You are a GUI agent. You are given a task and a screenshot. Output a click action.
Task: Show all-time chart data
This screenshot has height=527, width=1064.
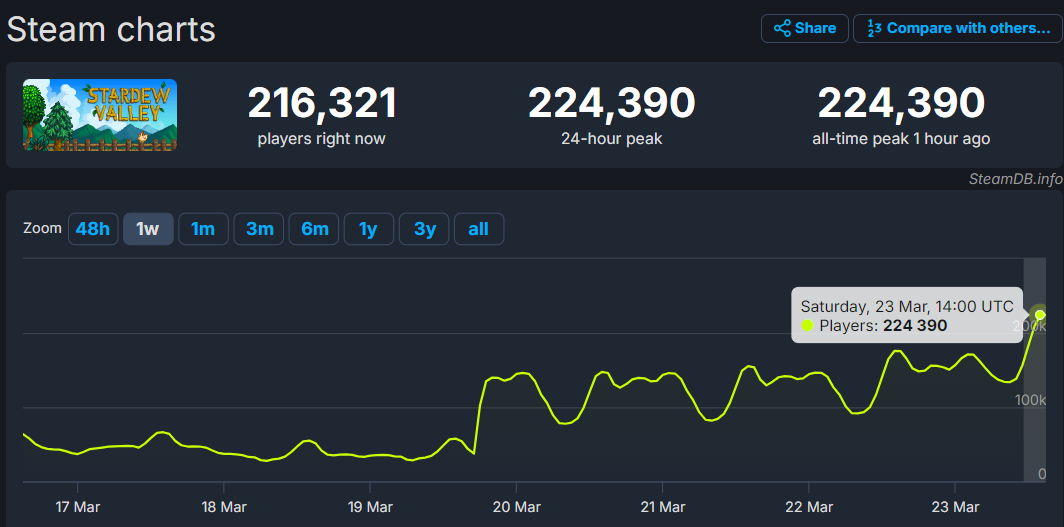(478, 229)
